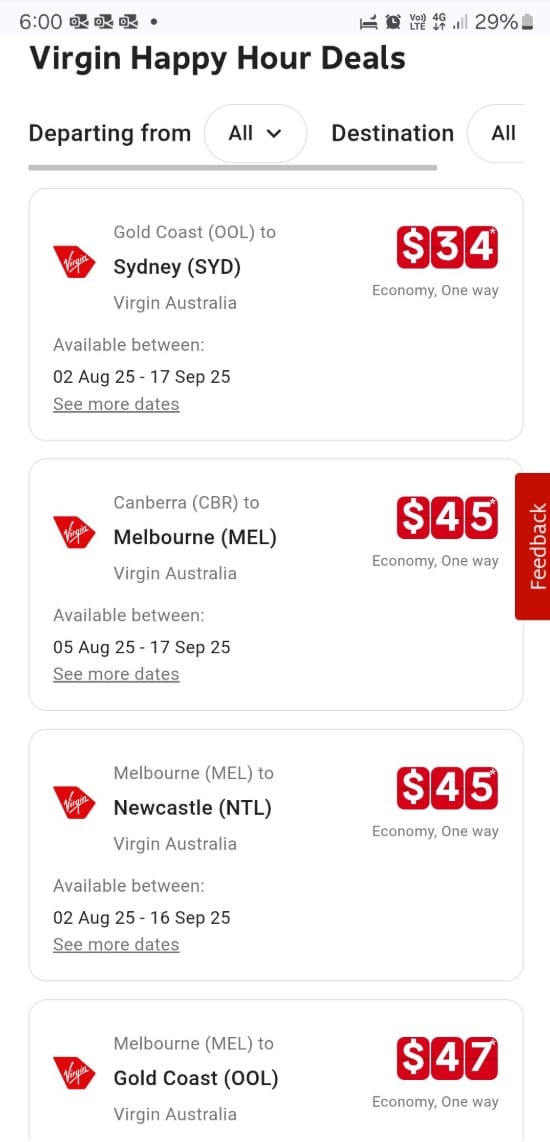Viewport: 550px width, 1142px height.
Task: Select the $45 Canberra to Melbourne price
Action: [447, 518]
